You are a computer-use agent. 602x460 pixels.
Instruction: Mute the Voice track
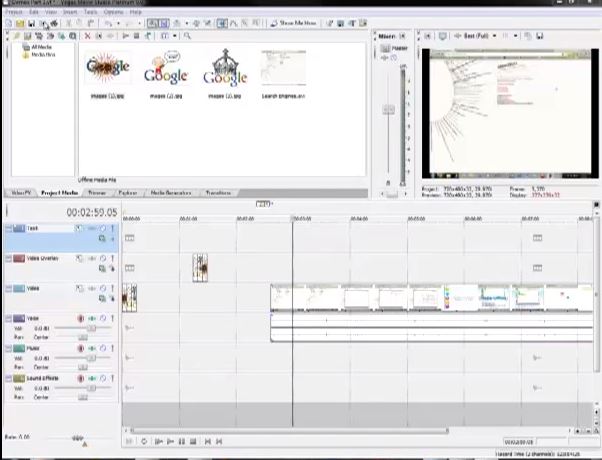103,318
